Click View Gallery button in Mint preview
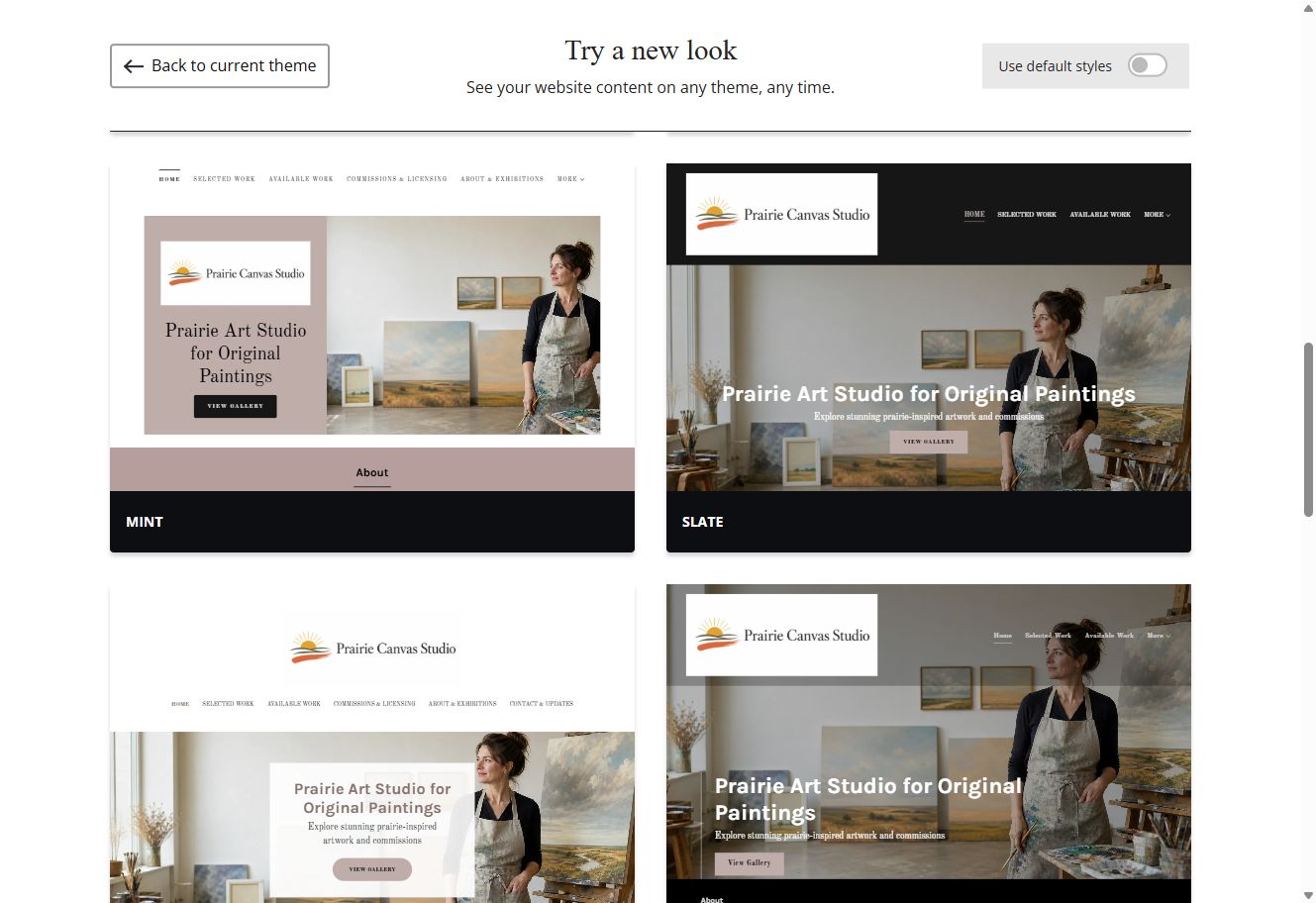The width and height of the screenshot is (1316, 903). (x=236, y=406)
